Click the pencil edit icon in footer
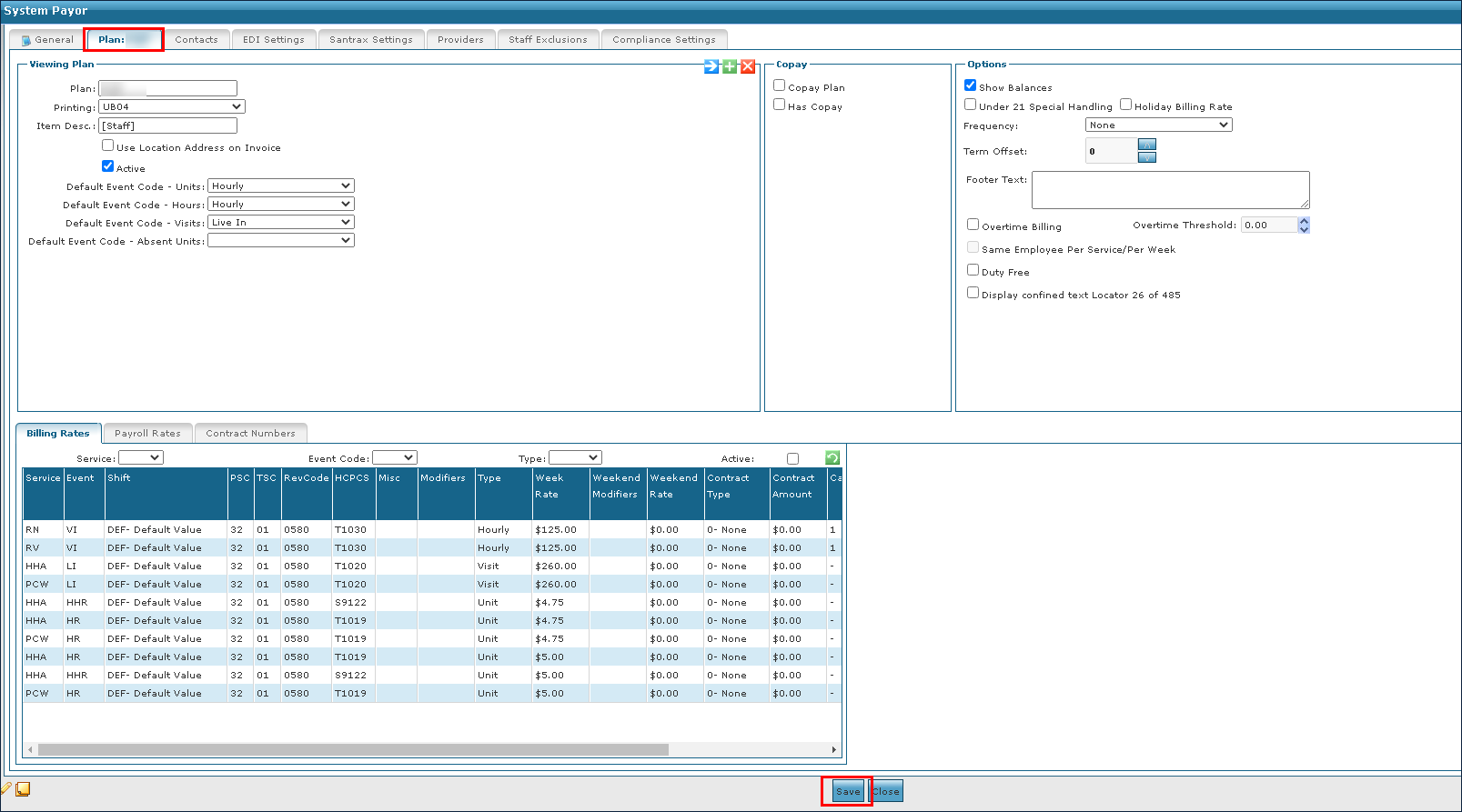The height and width of the screenshot is (812, 1462). point(5,788)
